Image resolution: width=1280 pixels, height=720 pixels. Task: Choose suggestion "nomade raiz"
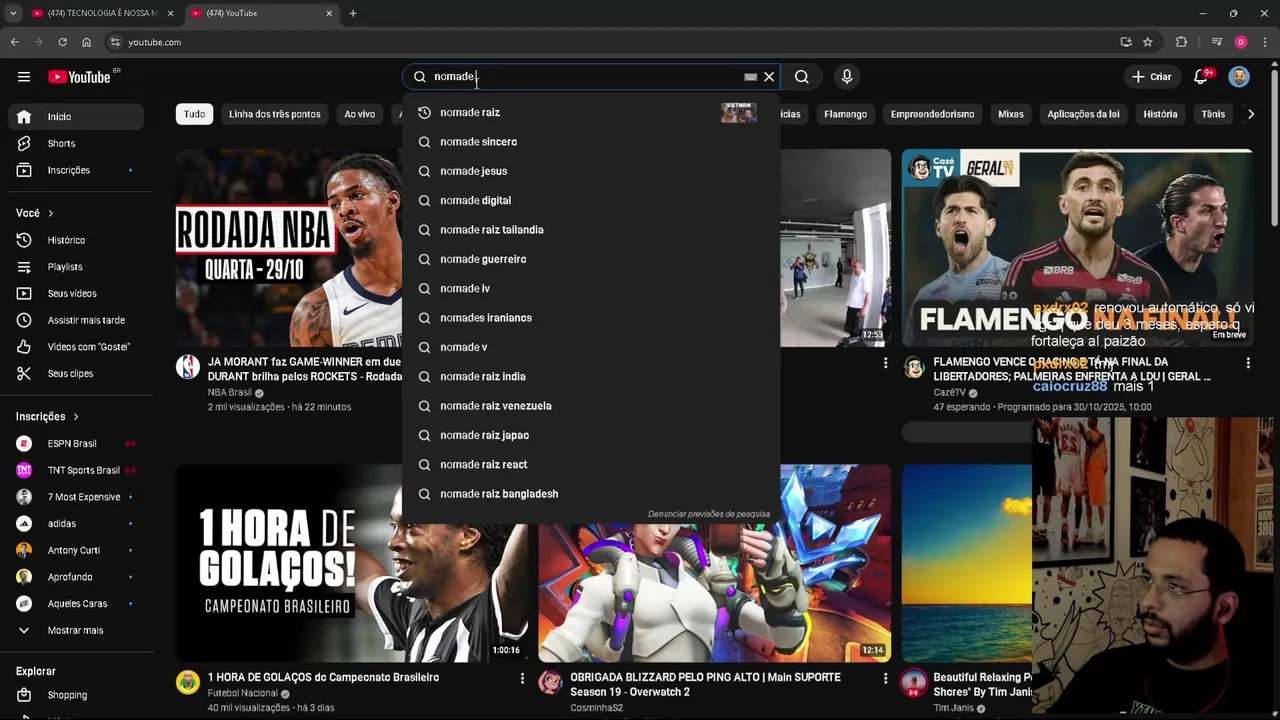click(x=591, y=113)
